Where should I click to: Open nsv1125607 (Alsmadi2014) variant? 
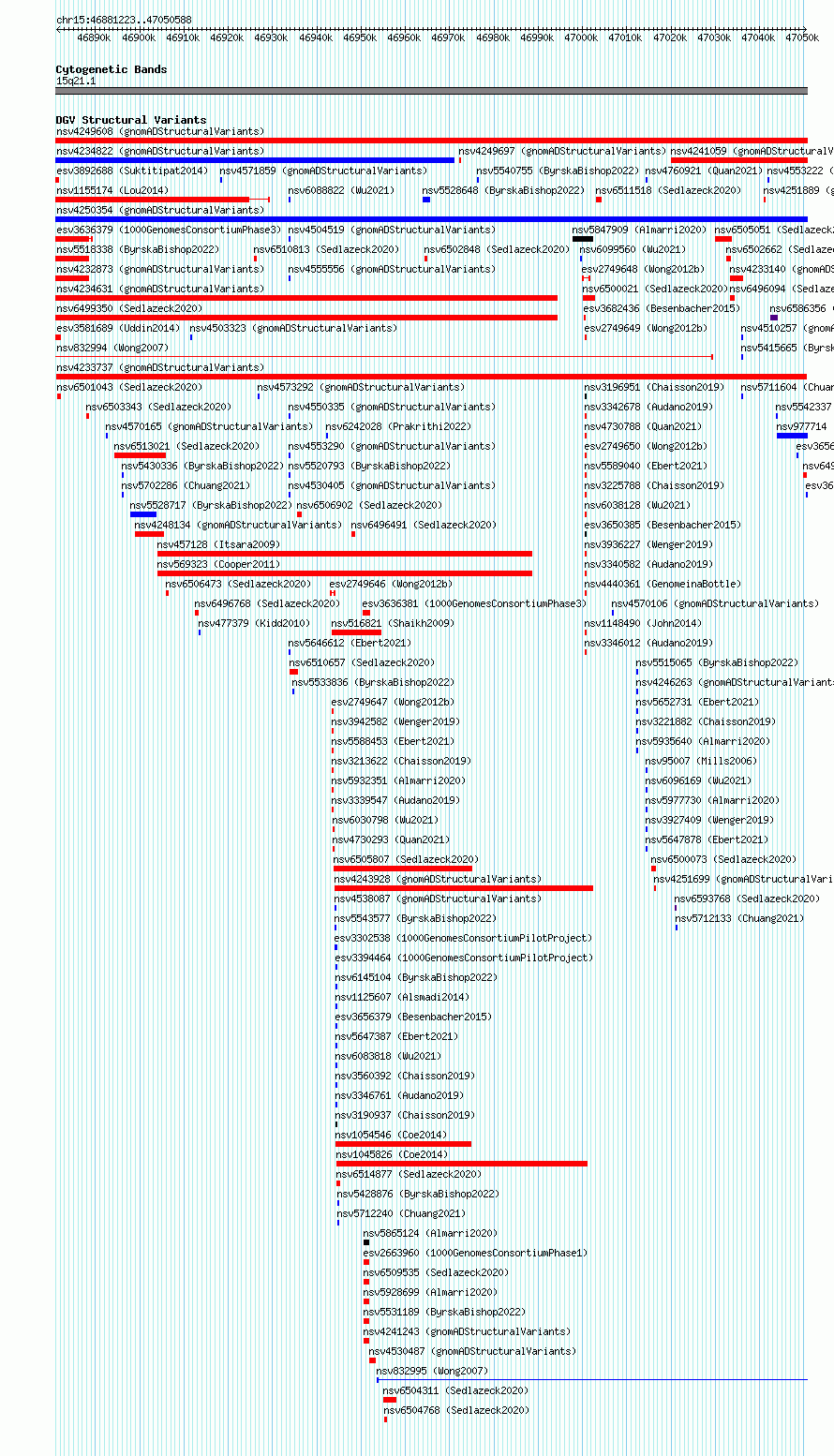[403, 997]
